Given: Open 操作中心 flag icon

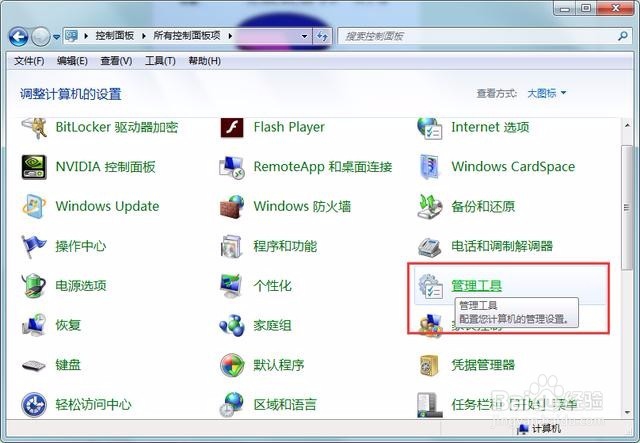Looking at the screenshot, I should [34, 246].
